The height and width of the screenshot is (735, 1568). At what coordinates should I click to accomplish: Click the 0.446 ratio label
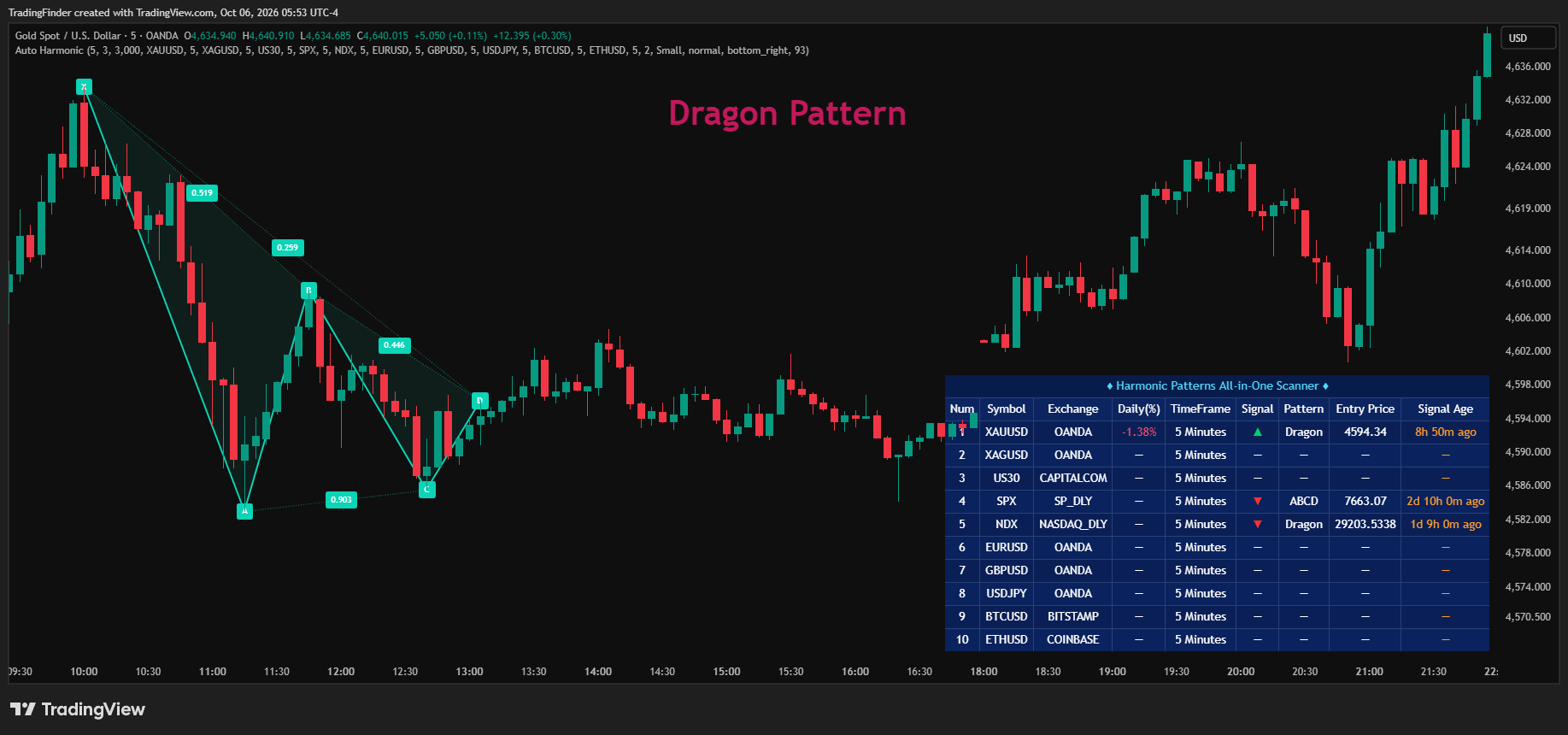395,345
